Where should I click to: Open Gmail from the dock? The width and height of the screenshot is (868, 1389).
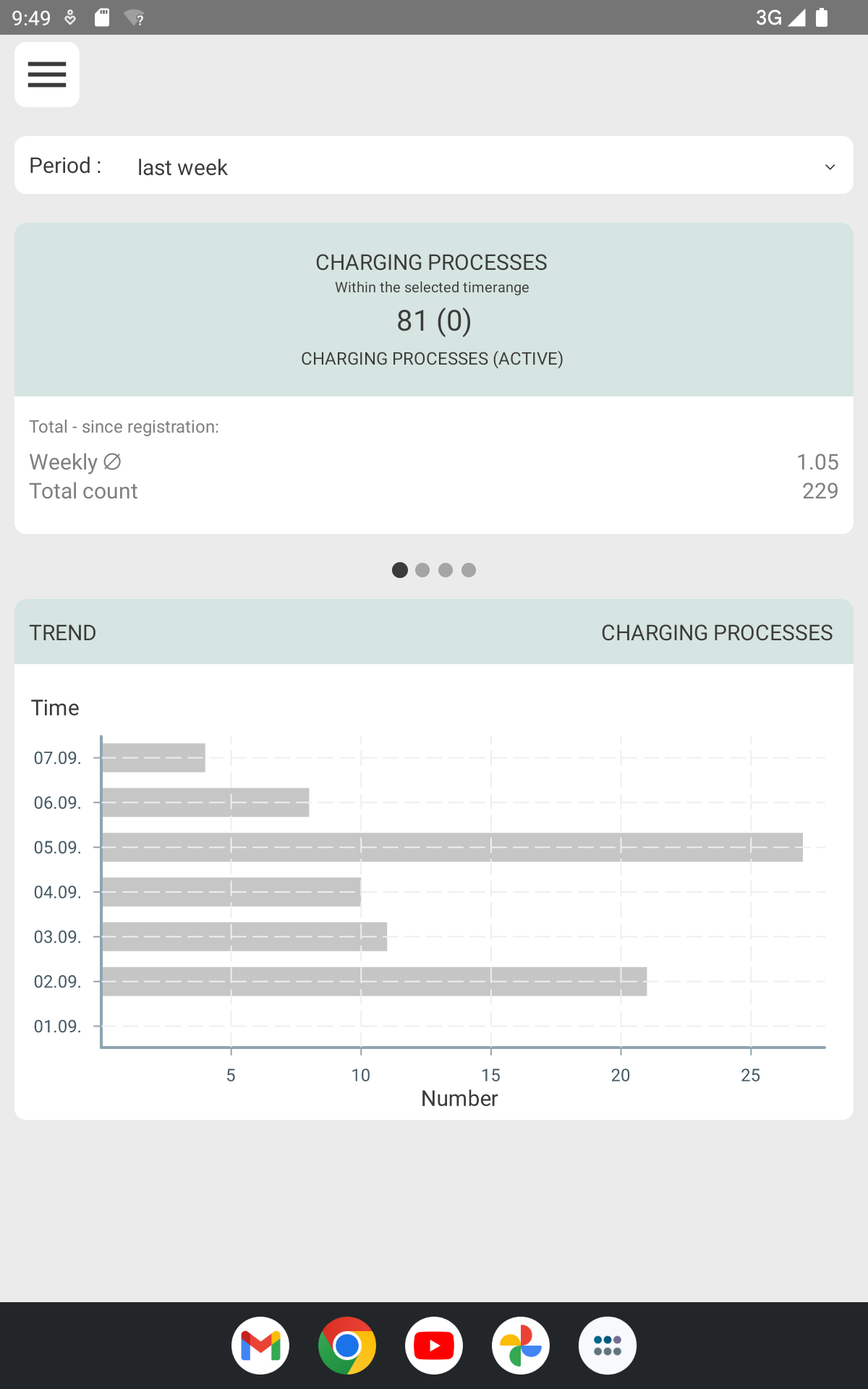(260, 1346)
